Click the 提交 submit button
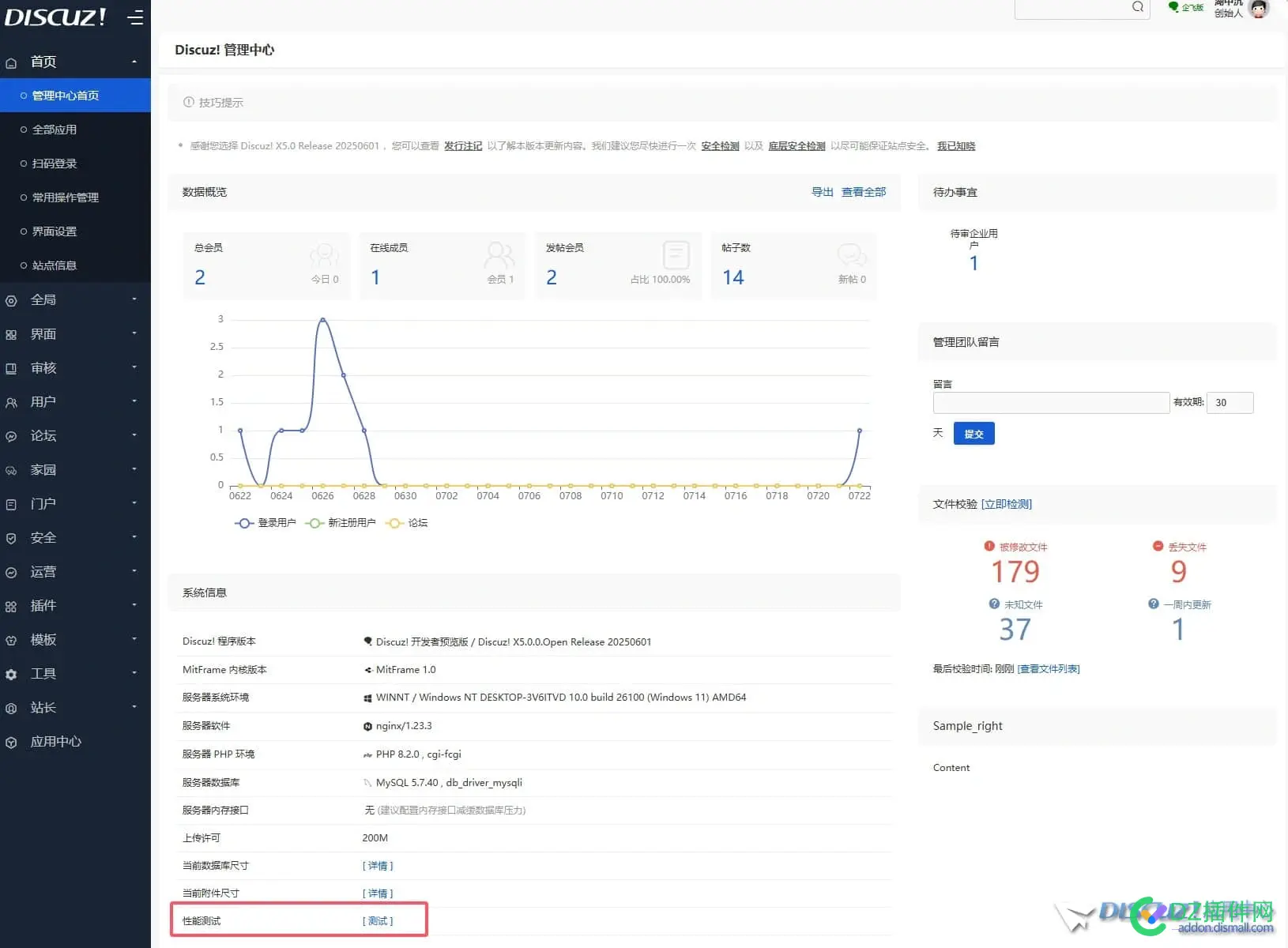This screenshot has width=1288, height=948. [x=974, y=433]
